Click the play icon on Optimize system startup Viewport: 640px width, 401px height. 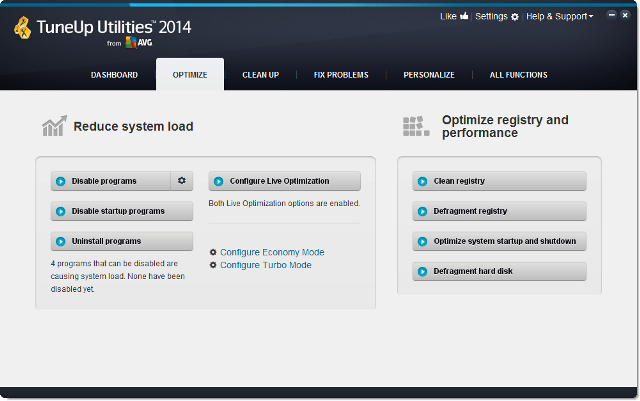pyautogui.click(x=422, y=241)
